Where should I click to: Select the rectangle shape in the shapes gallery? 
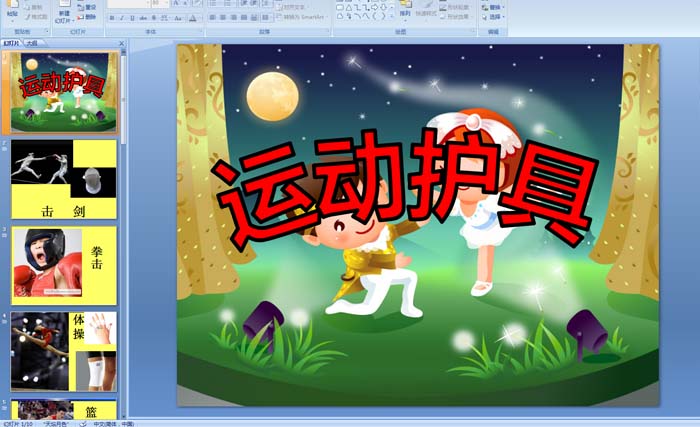pyautogui.click(x=340, y=8)
